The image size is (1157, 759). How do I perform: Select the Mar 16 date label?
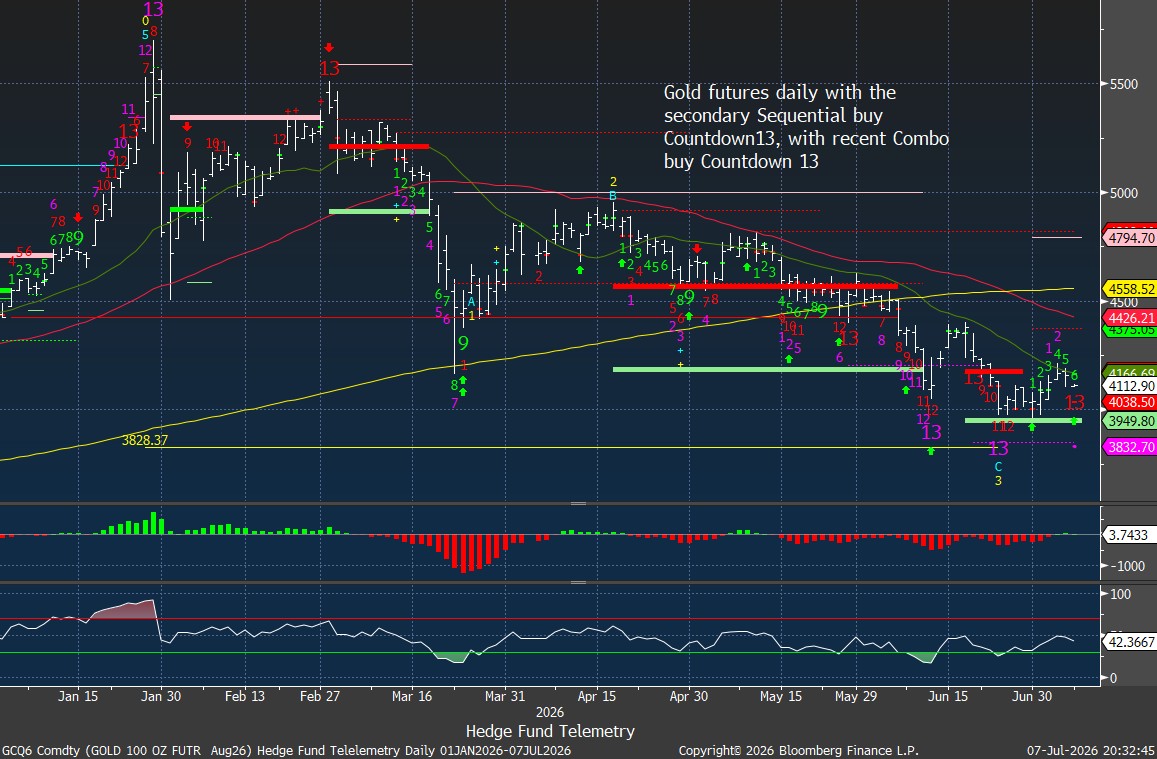point(412,696)
